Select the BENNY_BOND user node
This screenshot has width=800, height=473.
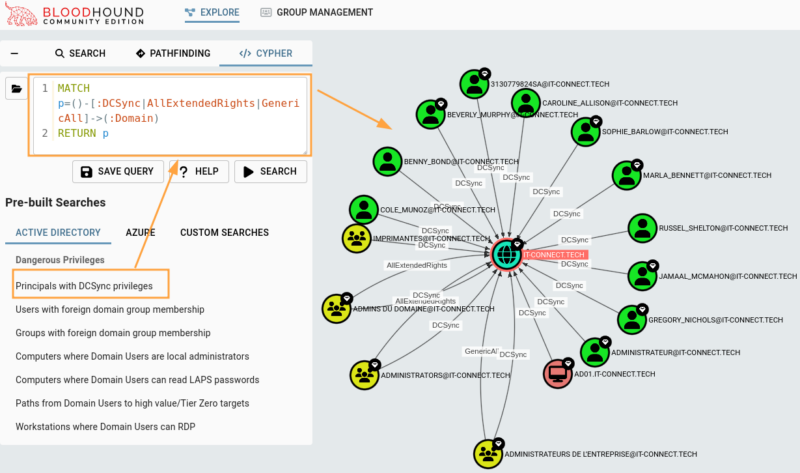(388, 162)
